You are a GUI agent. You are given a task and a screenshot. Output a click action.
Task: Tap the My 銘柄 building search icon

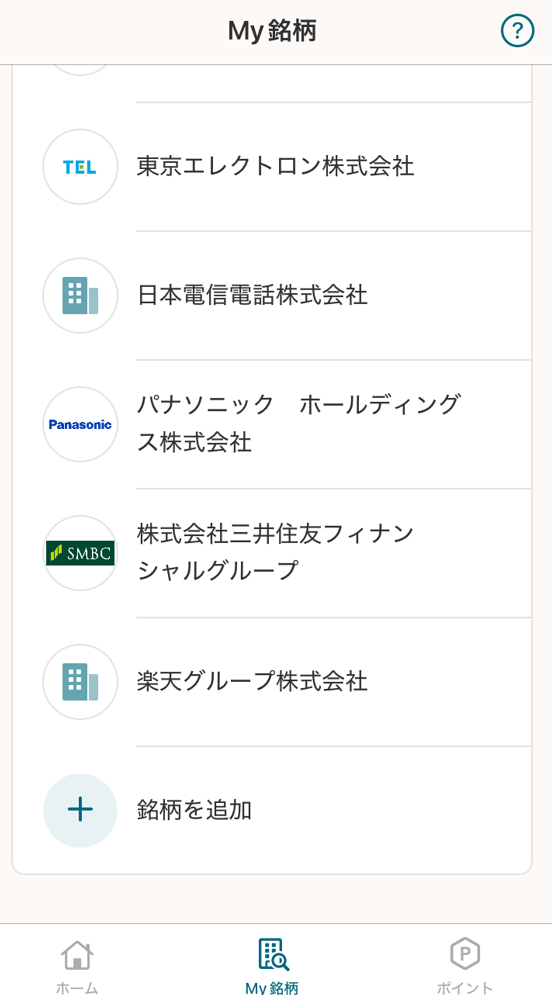[x=273, y=954]
